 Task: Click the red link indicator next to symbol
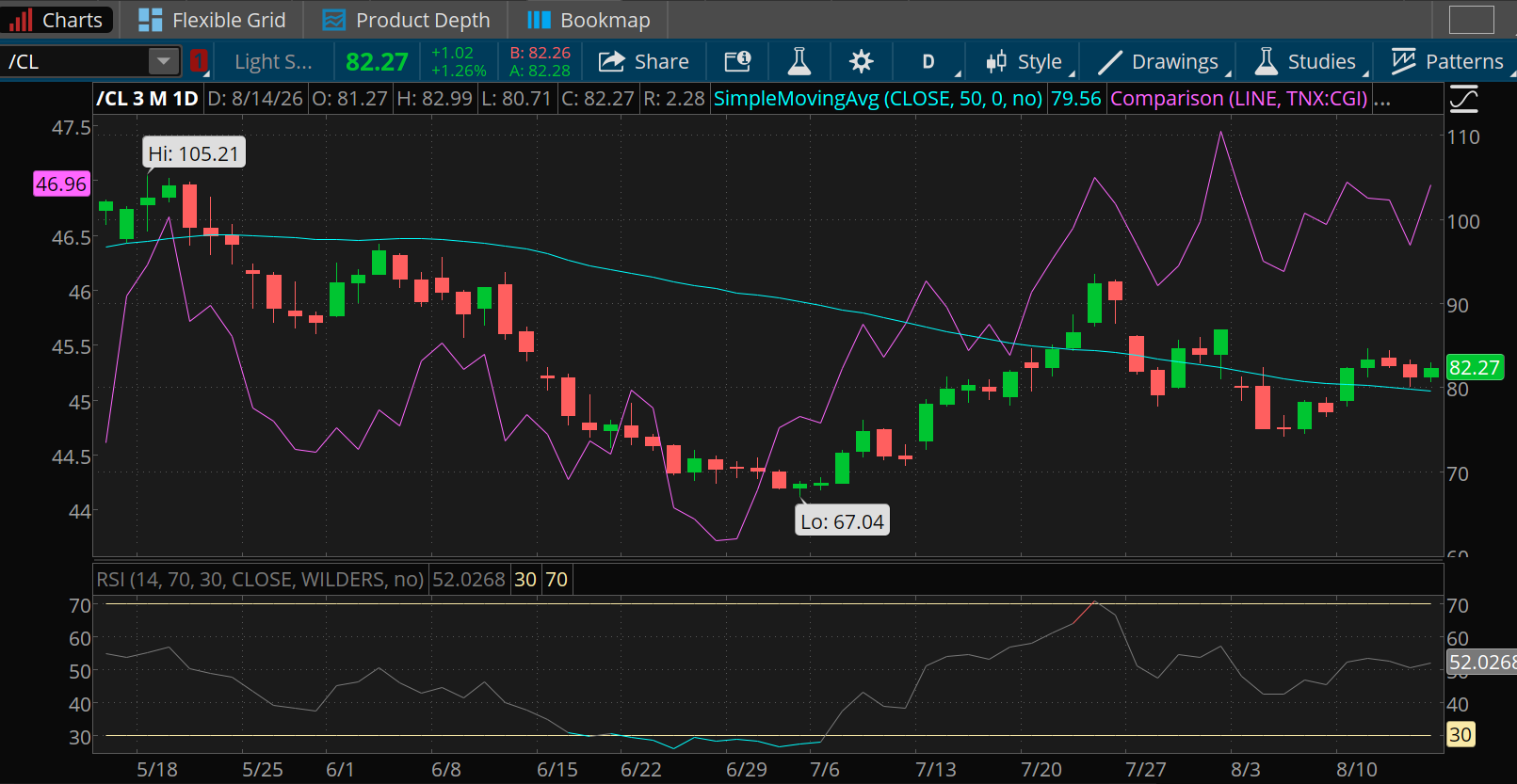click(198, 61)
